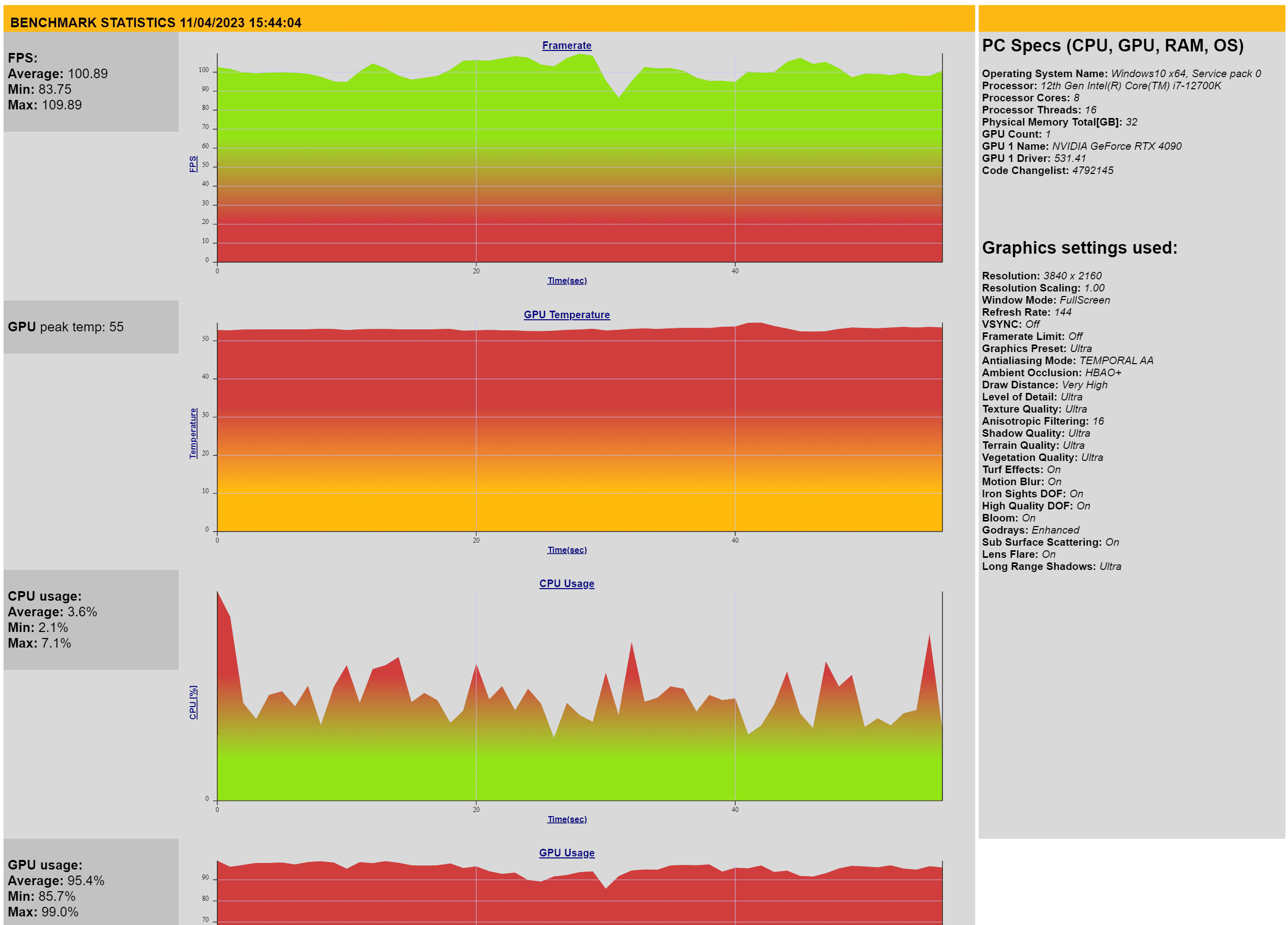Click Time(sec) label under GPU Temperature chart

[567, 550]
